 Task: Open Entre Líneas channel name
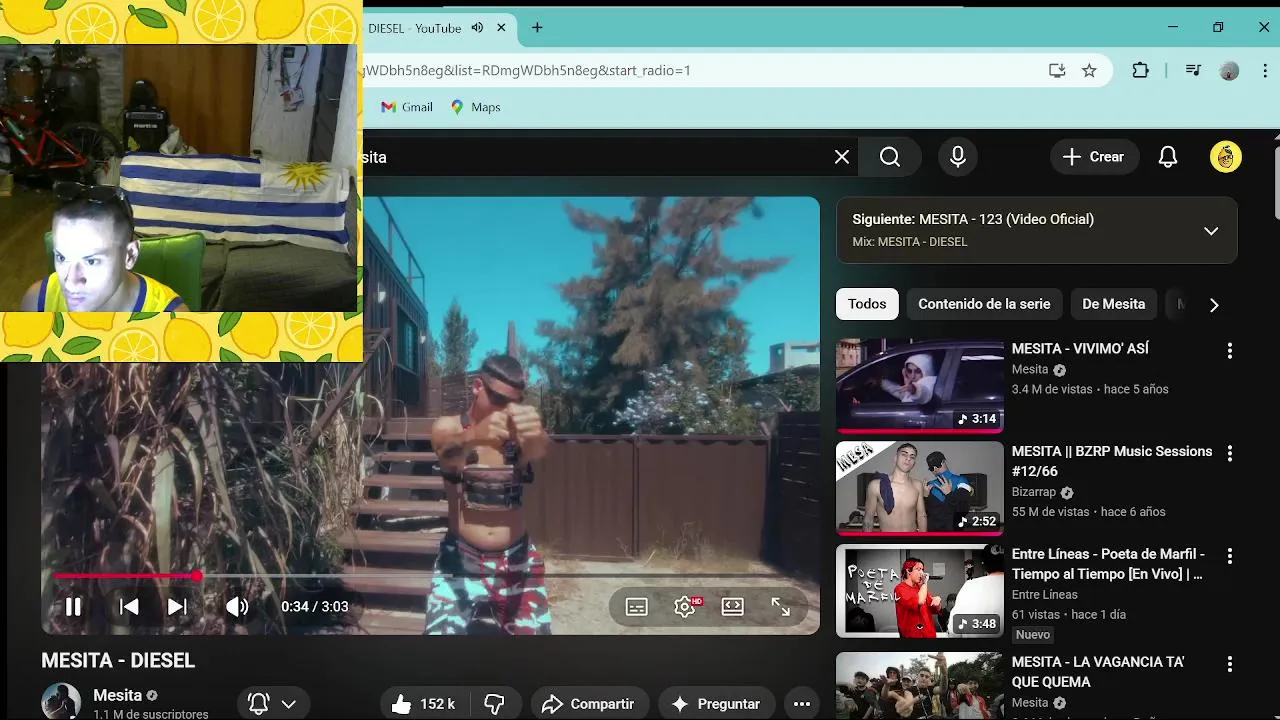coord(1045,595)
